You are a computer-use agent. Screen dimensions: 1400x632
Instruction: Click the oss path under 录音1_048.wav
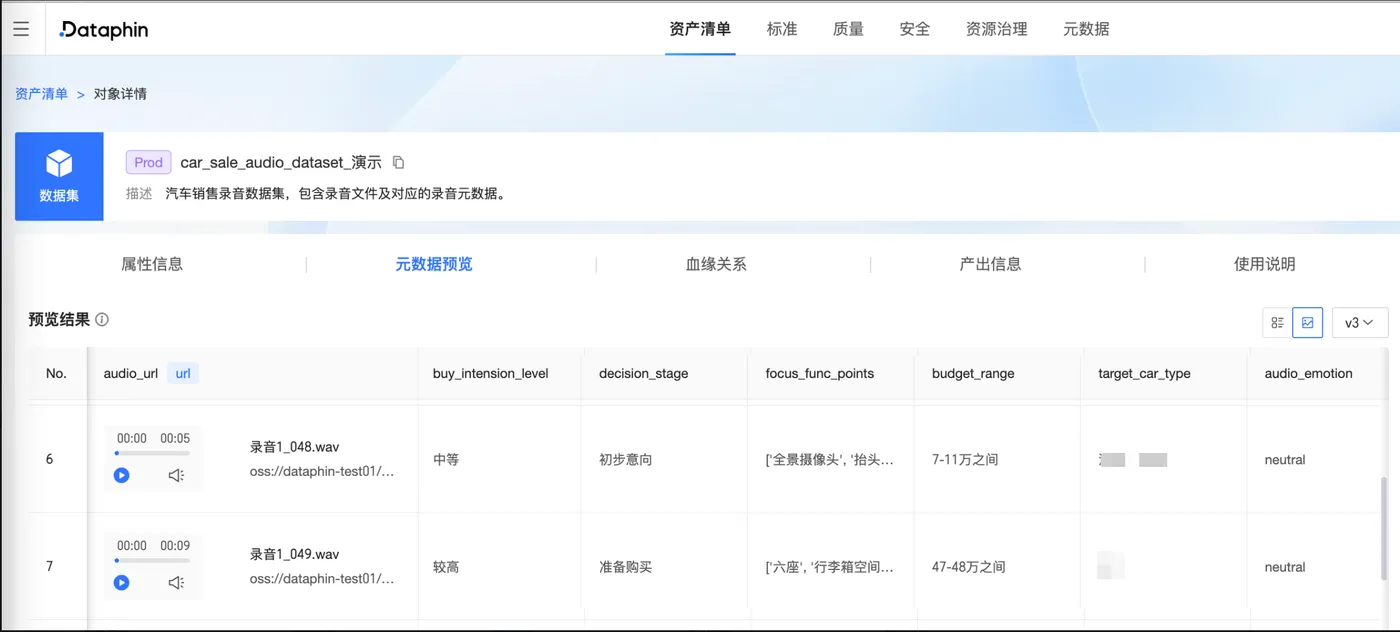click(x=323, y=471)
